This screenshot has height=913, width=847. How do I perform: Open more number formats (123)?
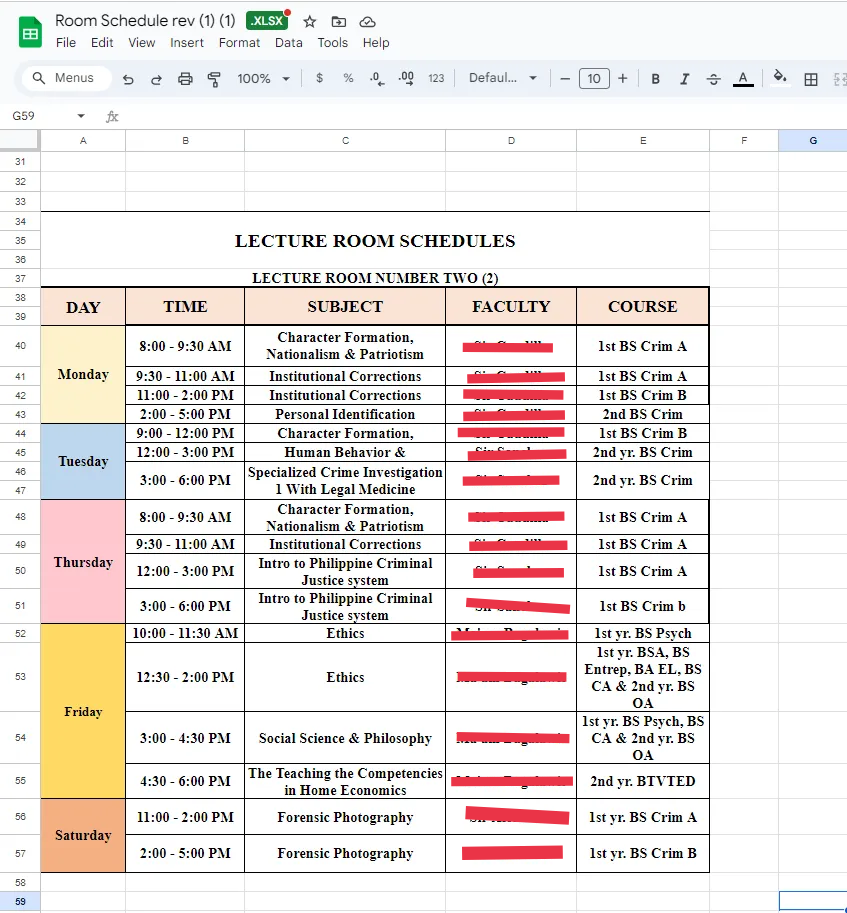click(x=436, y=79)
